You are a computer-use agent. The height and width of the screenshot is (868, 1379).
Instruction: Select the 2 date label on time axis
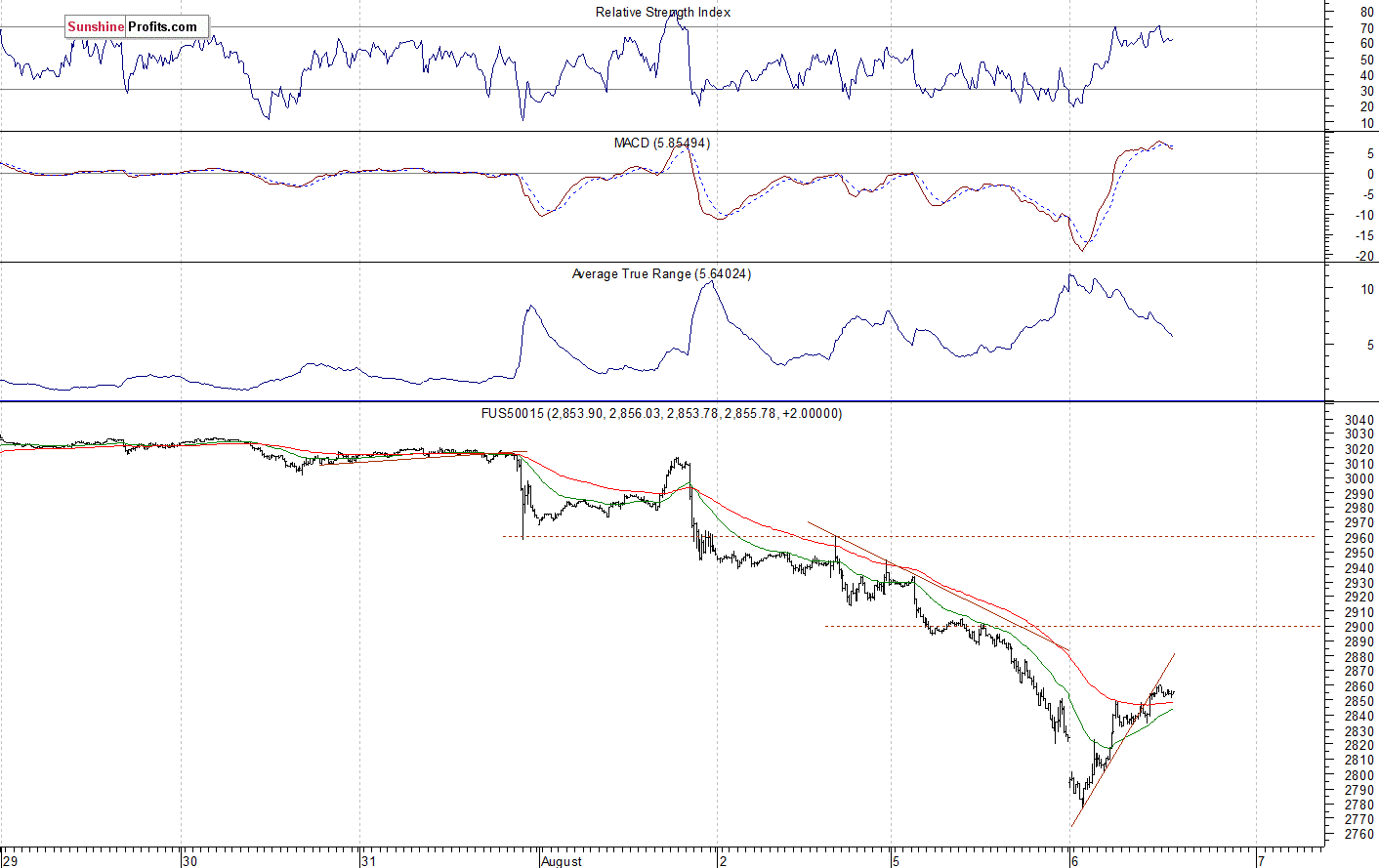pos(724,861)
